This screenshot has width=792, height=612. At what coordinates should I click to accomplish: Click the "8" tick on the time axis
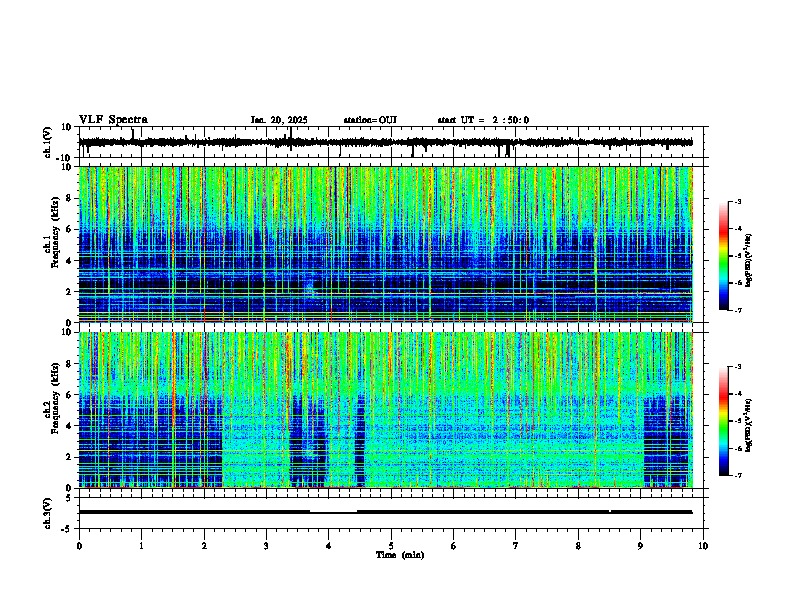[578, 546]
